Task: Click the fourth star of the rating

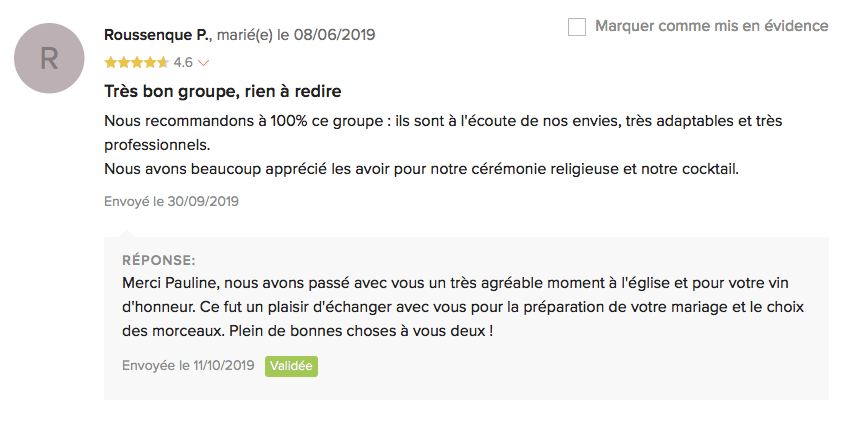Action: pos(149,62)
